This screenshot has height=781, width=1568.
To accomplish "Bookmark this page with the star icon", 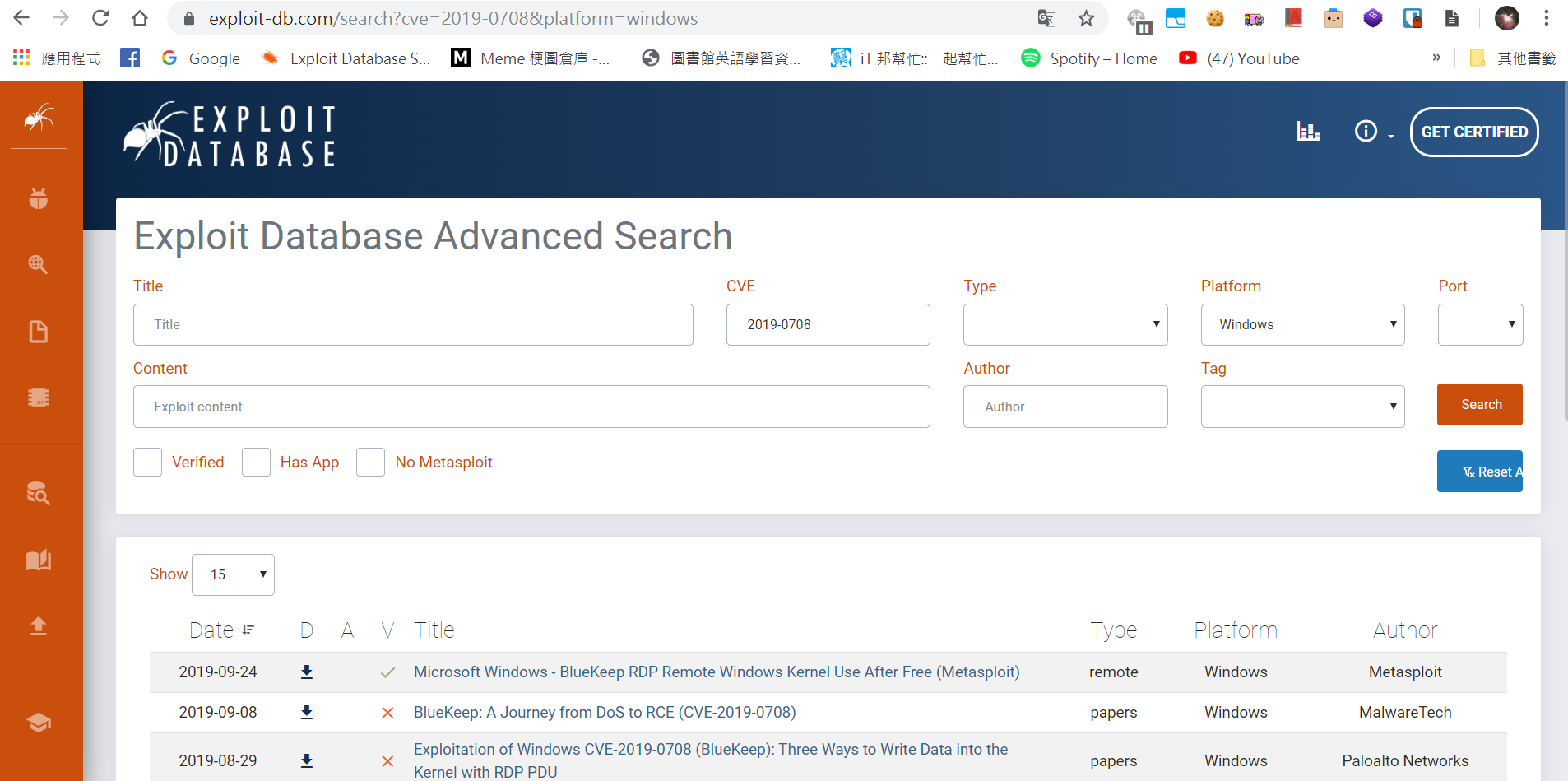I will [1086, 18].
